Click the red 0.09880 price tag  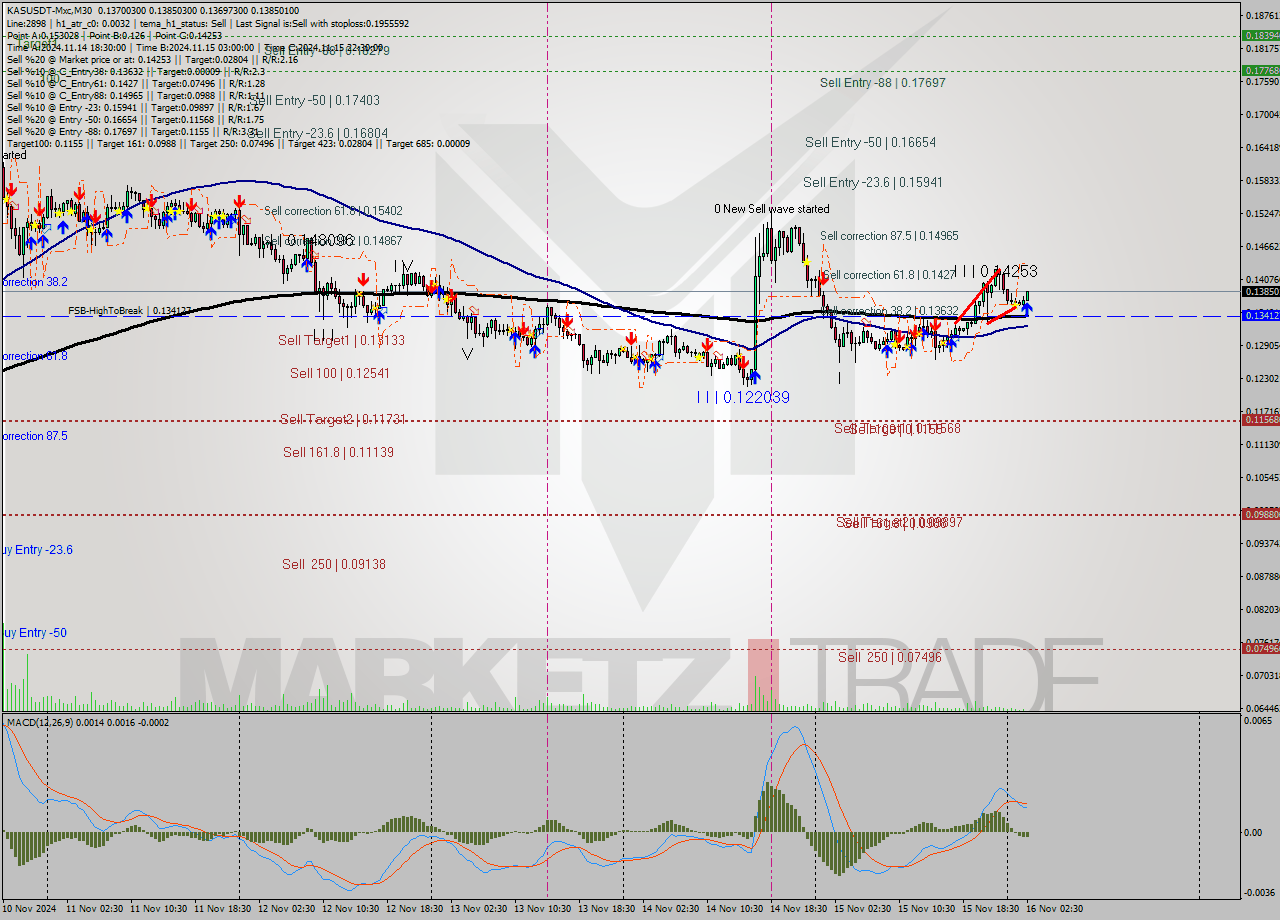coord(1260,513)
